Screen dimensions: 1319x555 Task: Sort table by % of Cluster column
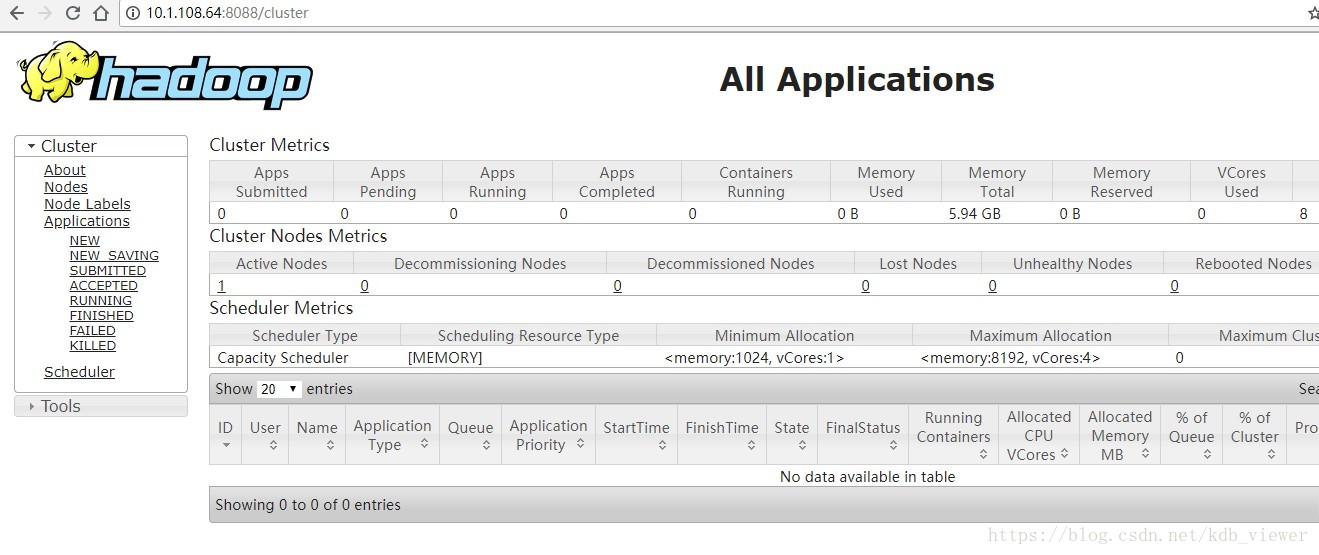click(1255, 435)
